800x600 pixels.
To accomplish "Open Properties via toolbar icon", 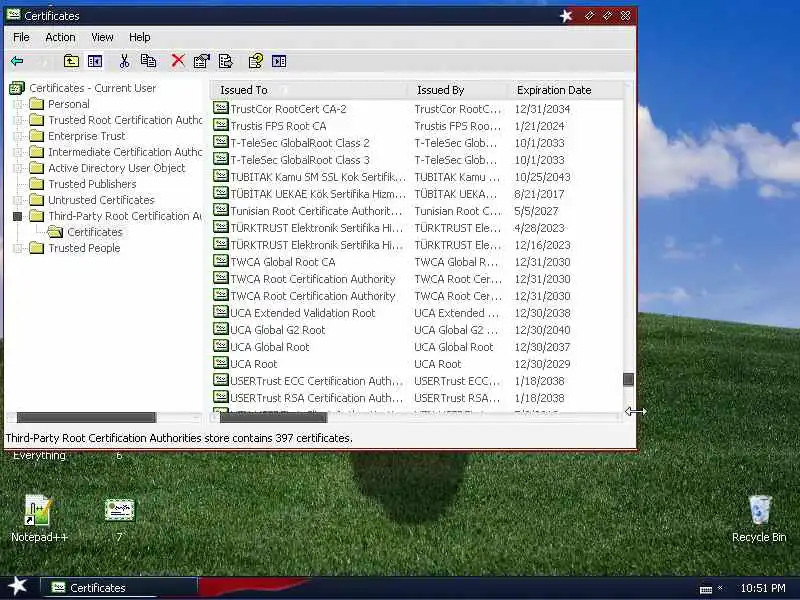I will [x=202, y=61].
